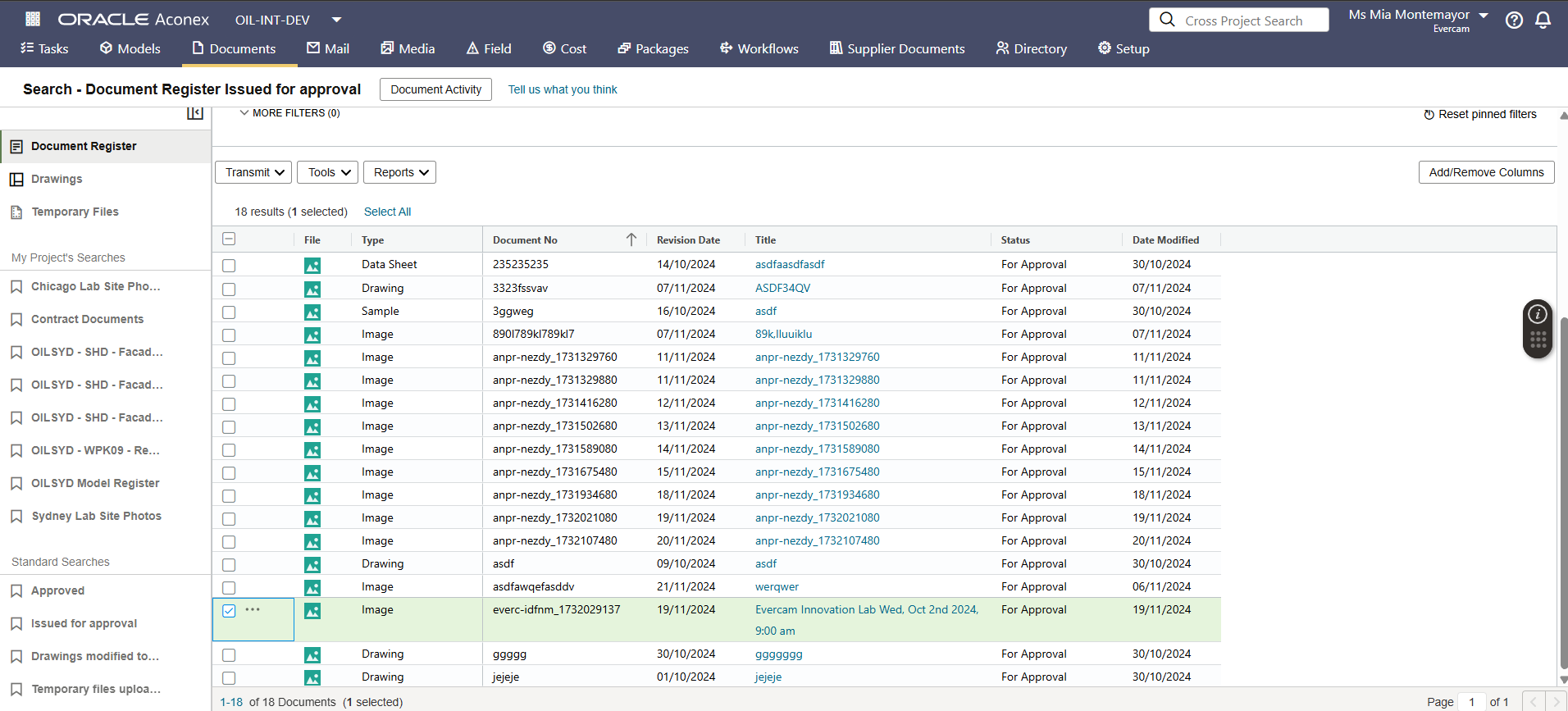Open the Setup menu

(x=1124, y=48)
